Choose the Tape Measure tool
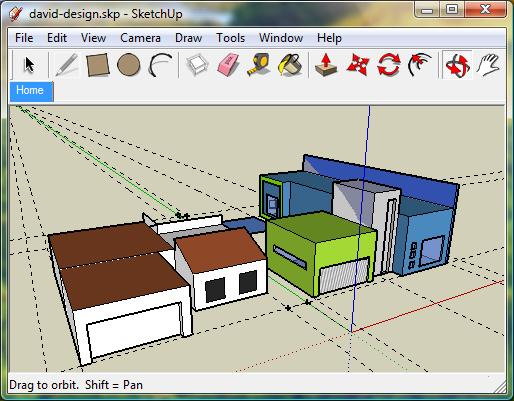This screenshot has height=401, width=514. click(259, 65)
